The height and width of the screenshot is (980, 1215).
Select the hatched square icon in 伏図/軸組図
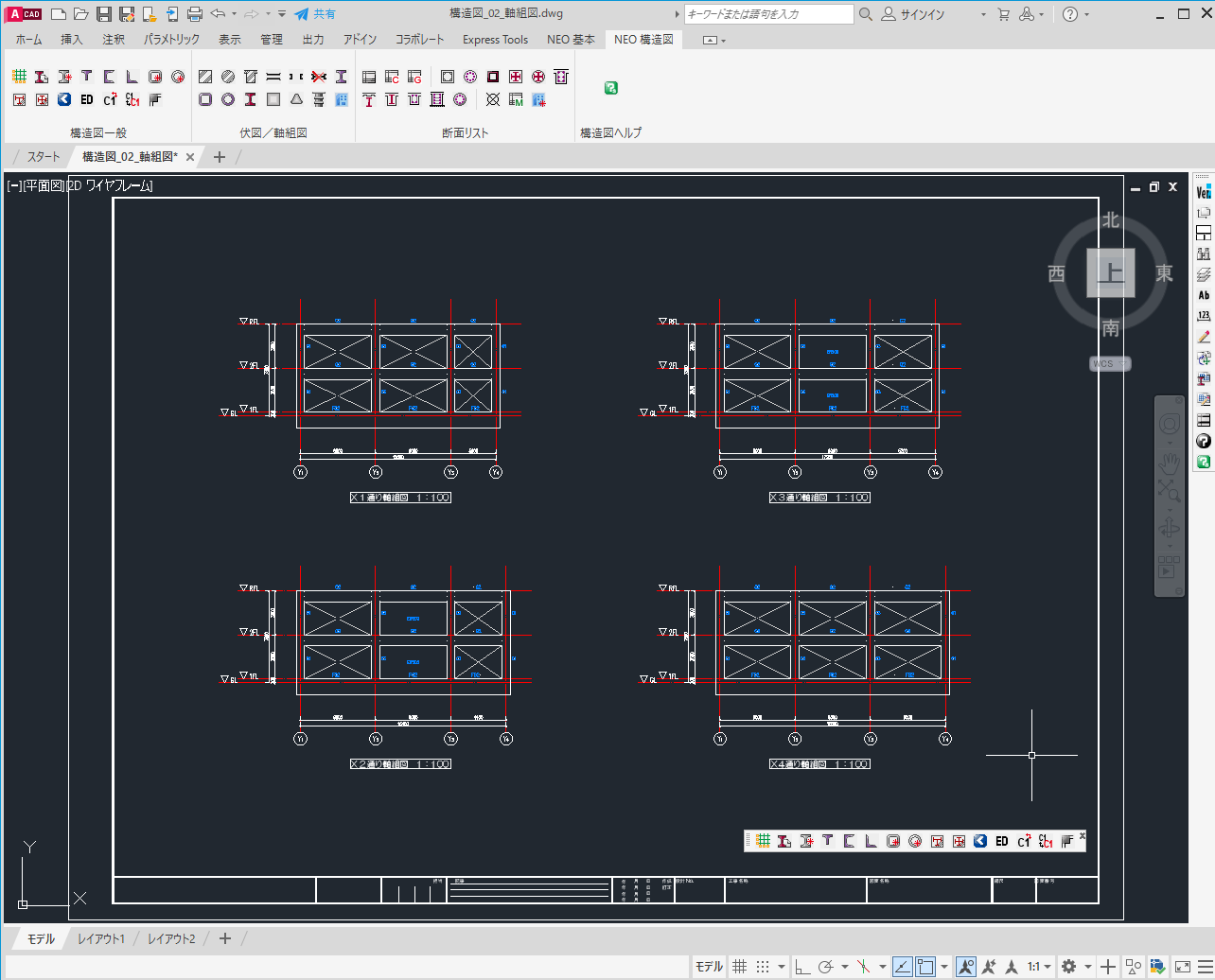coord(205,77)
